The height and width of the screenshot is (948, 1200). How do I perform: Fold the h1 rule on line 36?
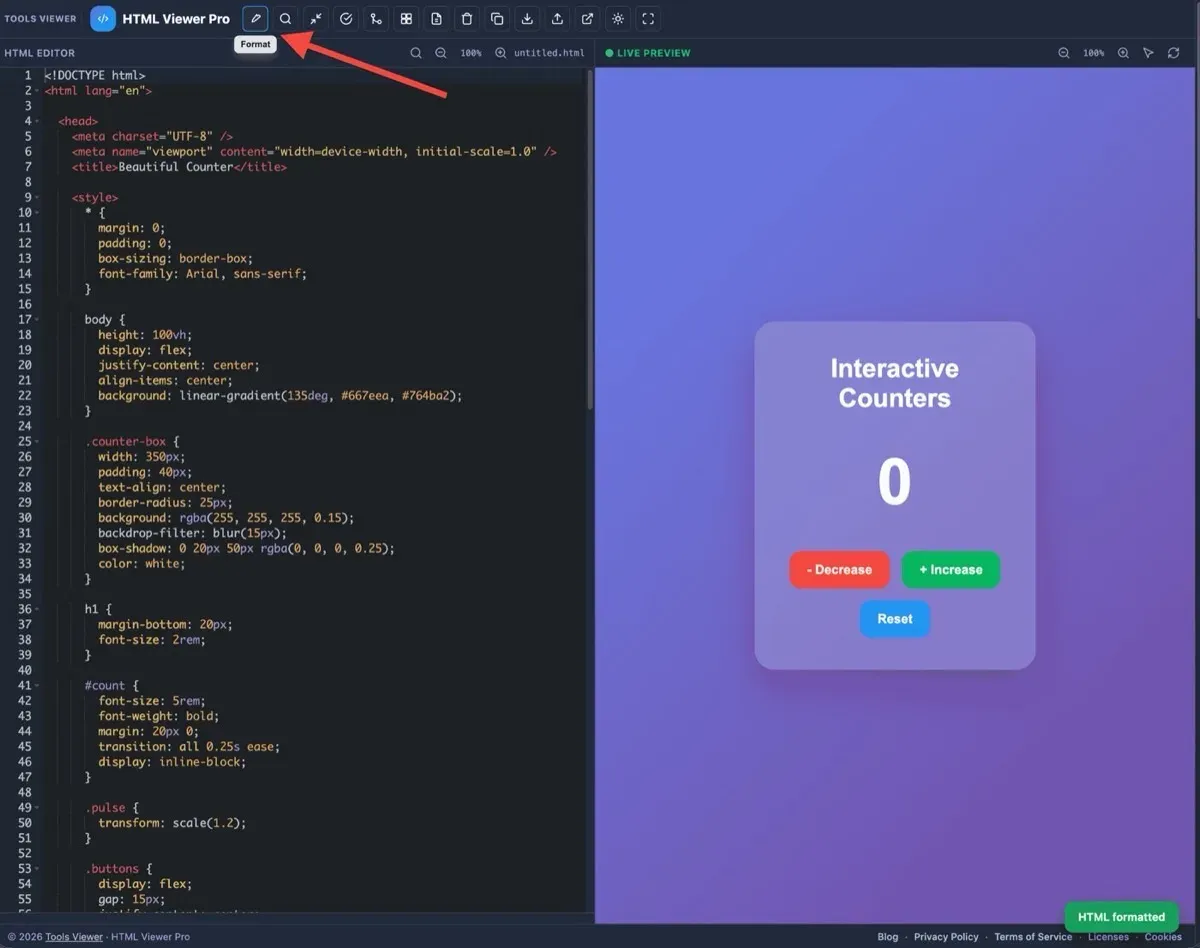tap(38, 609)
